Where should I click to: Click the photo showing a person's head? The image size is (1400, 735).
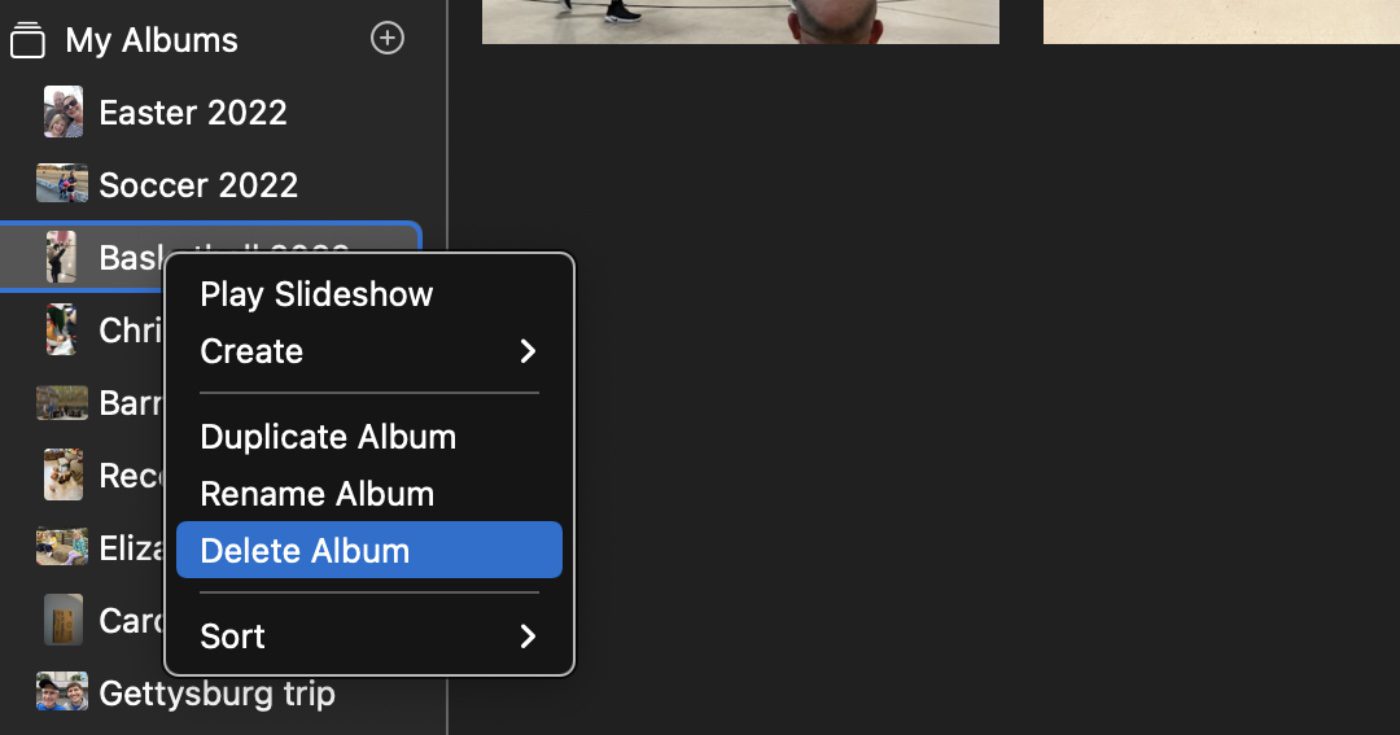(x=740, y=21)
